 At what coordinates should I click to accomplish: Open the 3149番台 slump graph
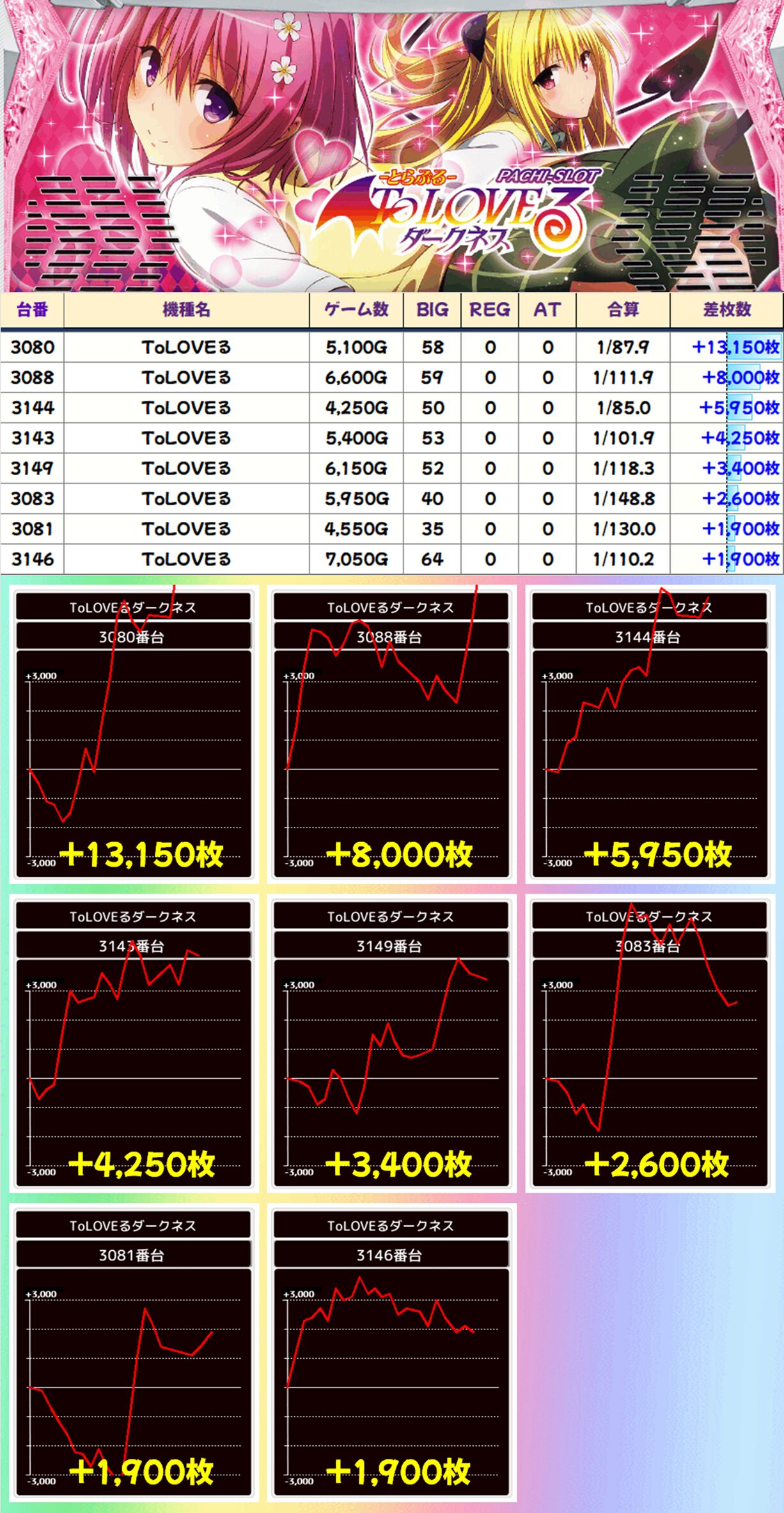(391, 1044)
